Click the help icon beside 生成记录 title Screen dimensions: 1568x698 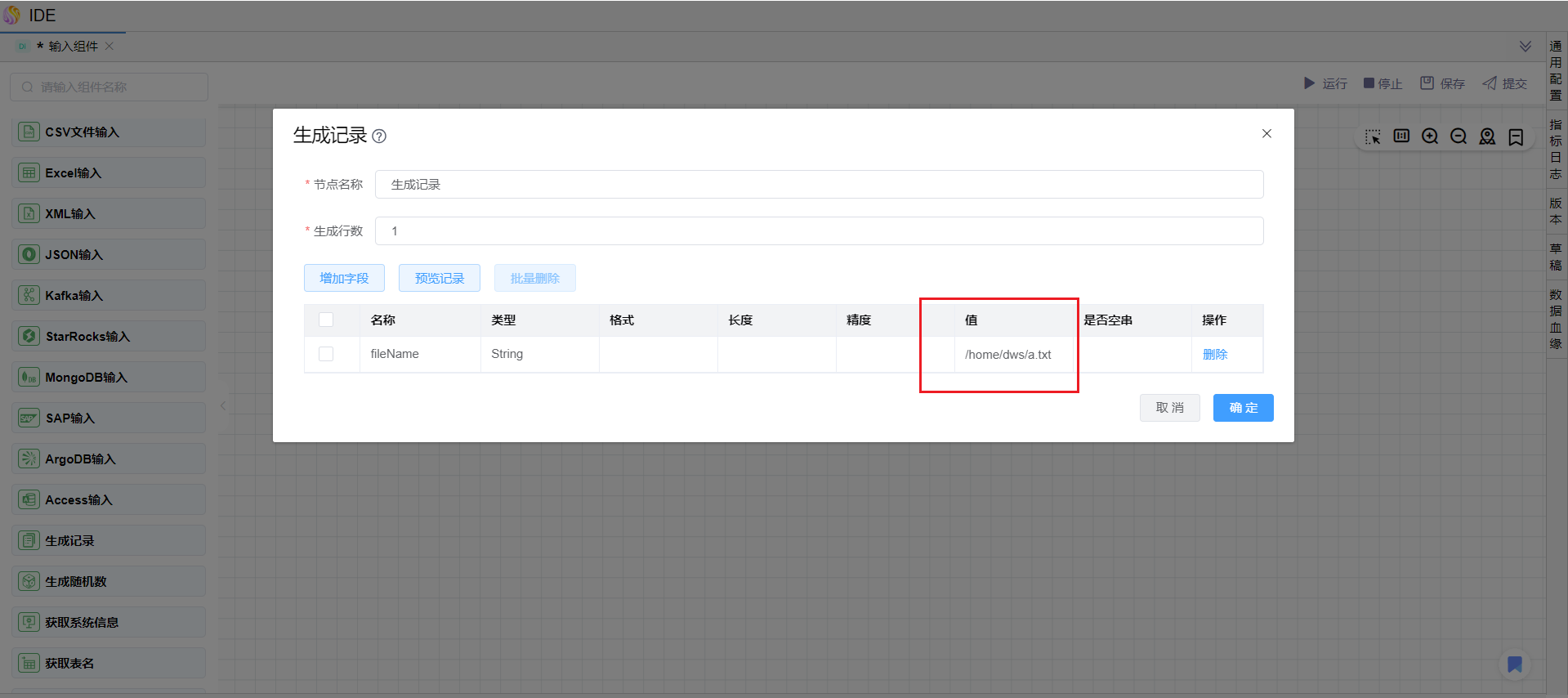379,136
